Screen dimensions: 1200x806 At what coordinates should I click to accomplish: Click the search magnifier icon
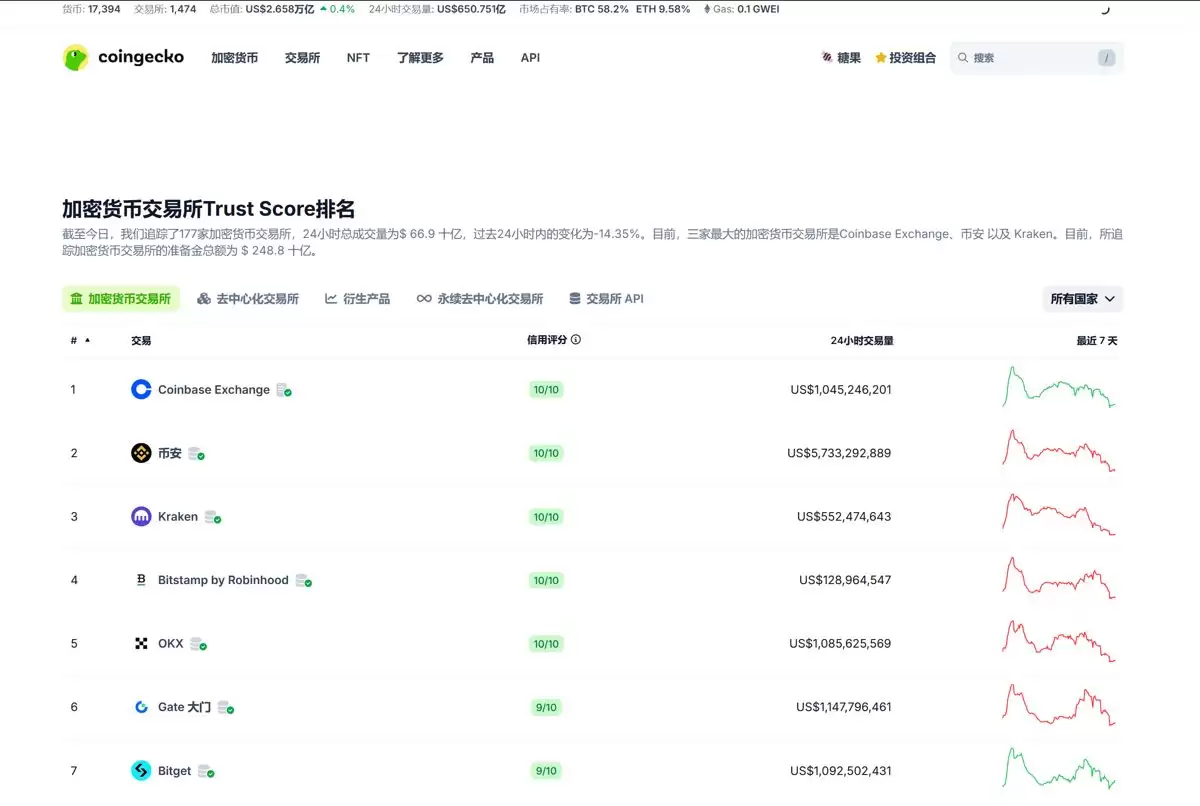point(963,58)
